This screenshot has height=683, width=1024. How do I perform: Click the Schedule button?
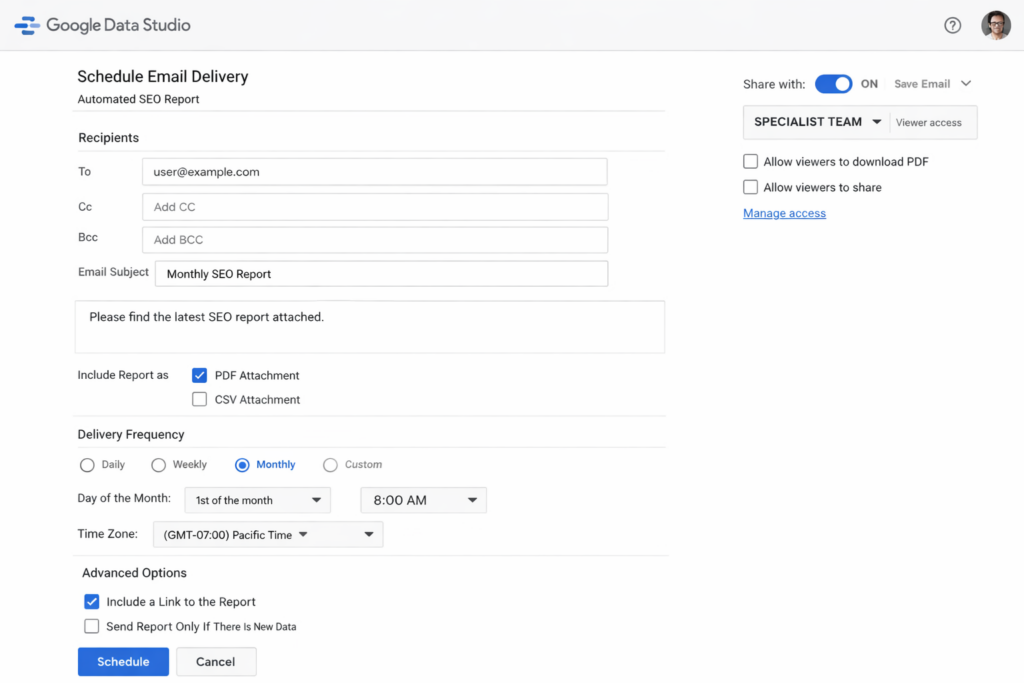(123, 661)
